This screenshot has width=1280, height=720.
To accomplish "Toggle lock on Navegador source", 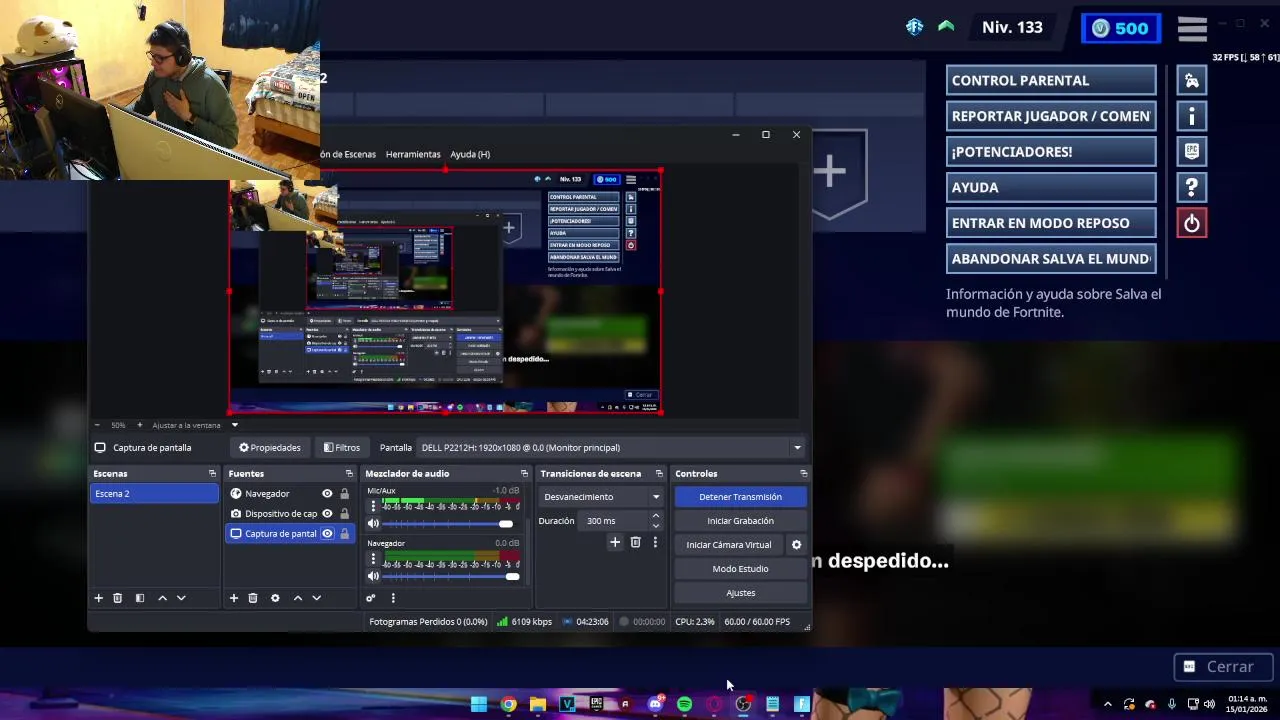I will [x=344, y=493].
